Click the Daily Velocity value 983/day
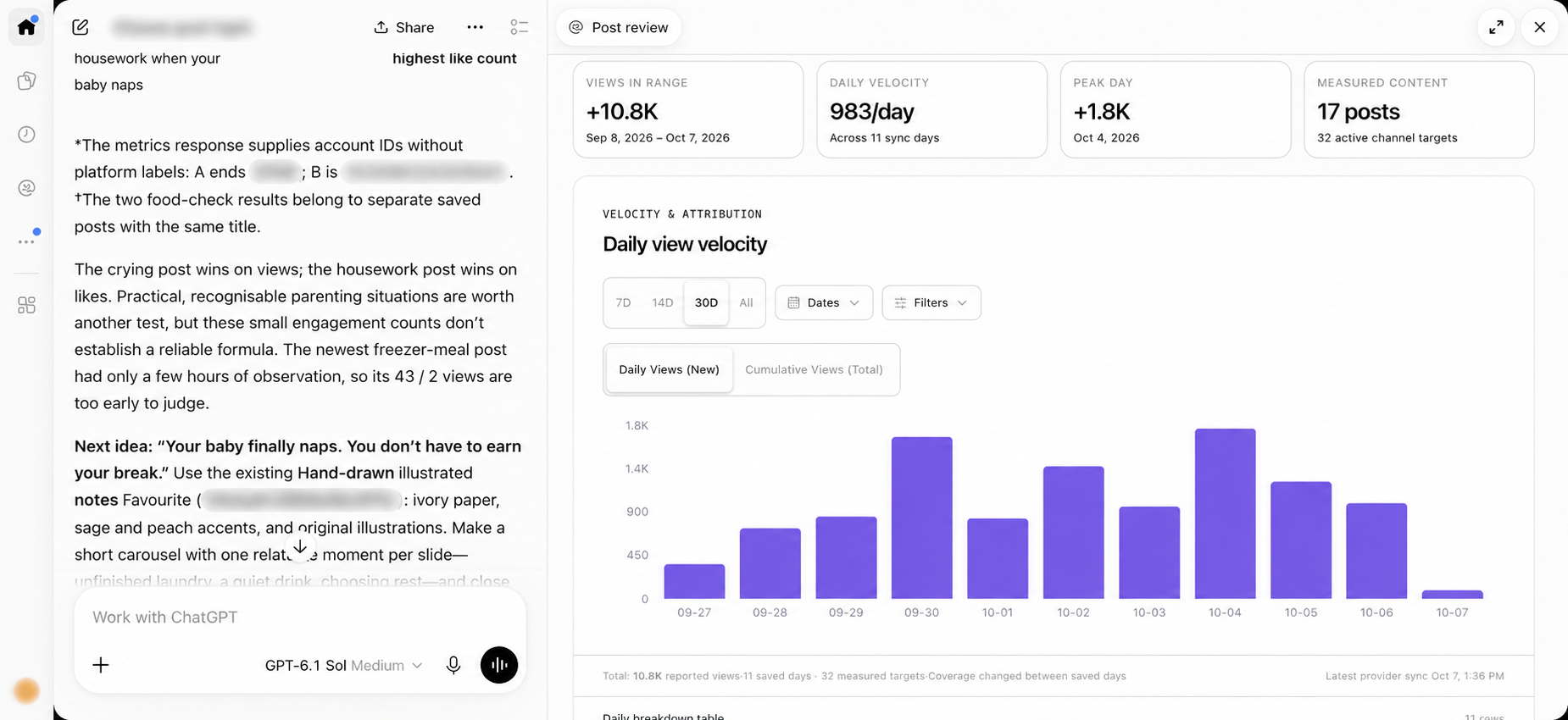This screenshot has height=720, width=1568. [872, 112]
